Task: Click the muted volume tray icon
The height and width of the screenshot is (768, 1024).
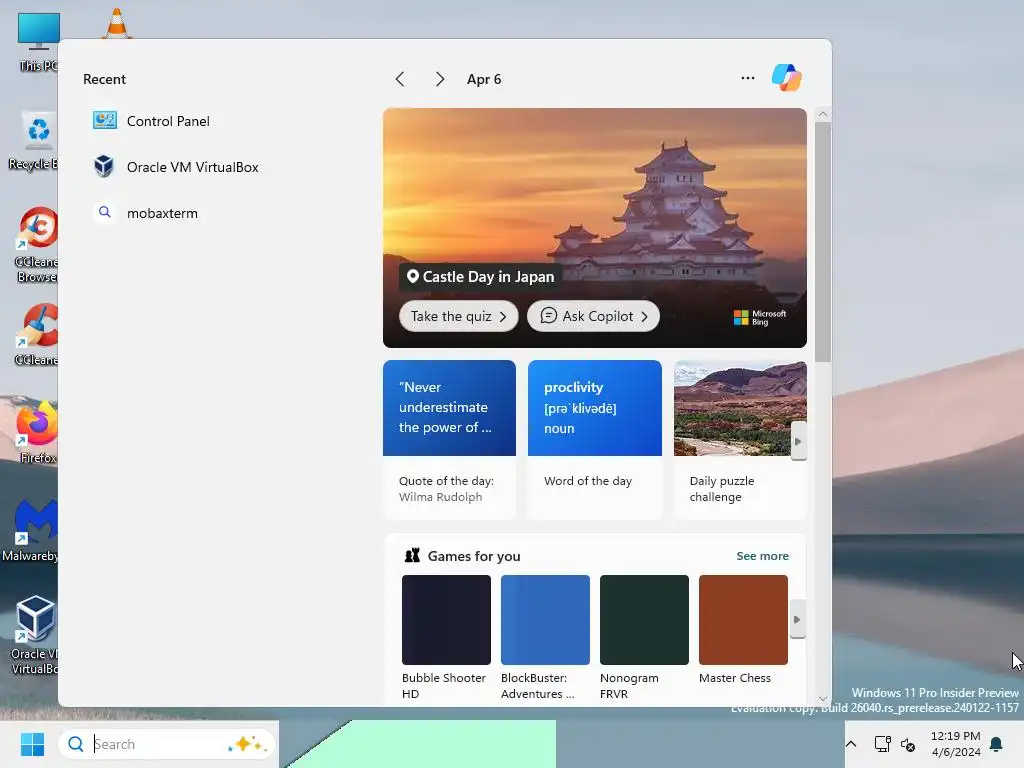Action: pyautogui.click(x=908, y=744)
